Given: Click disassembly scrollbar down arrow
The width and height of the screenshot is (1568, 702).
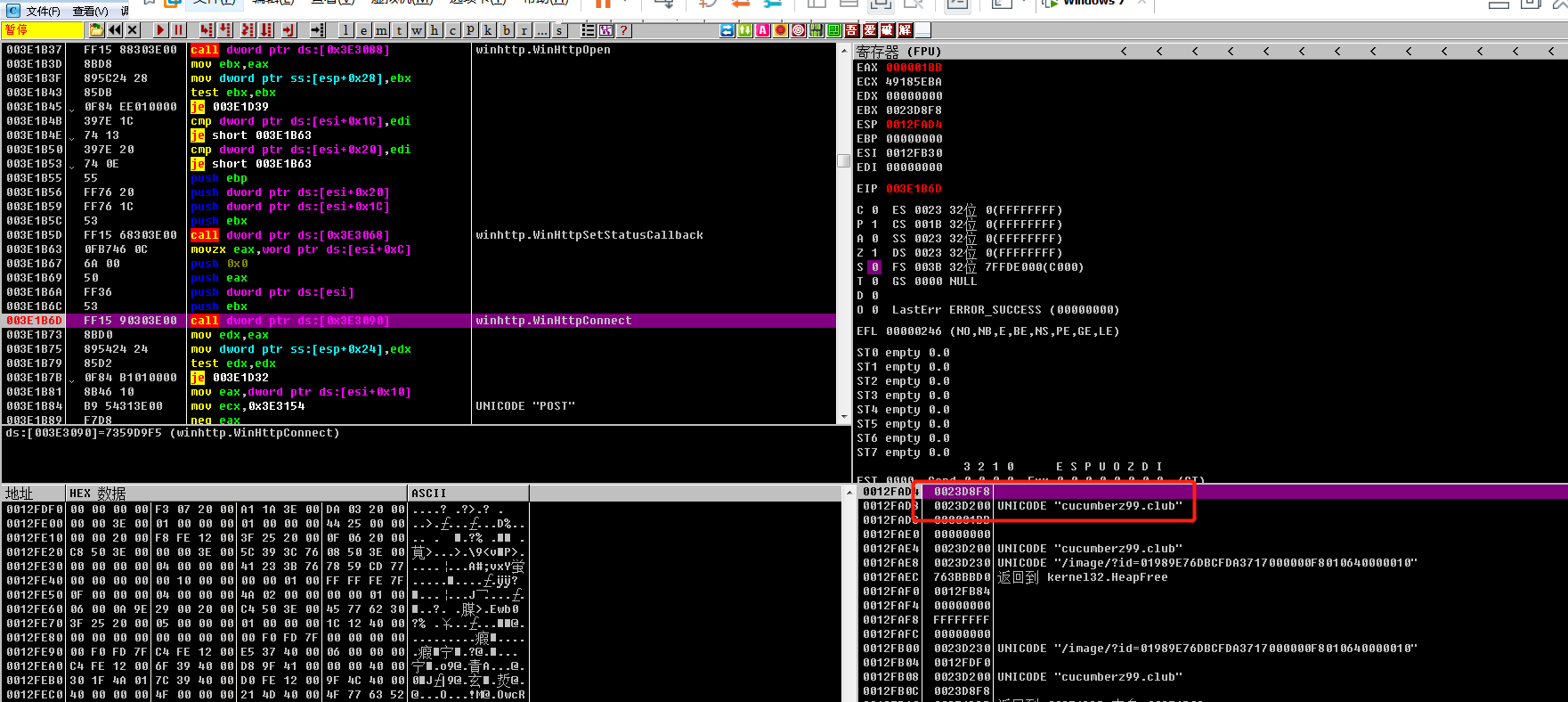Looking at the screenshot, I should click(x=843, y=416).
